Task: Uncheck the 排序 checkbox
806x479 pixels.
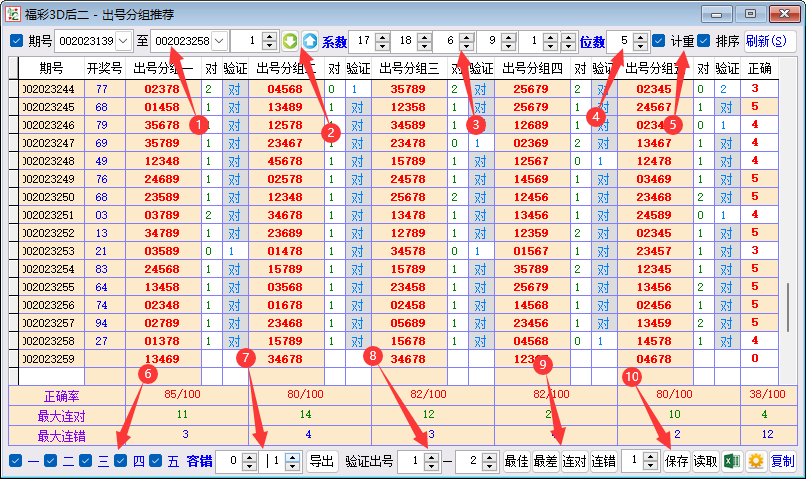Action: 704,41
